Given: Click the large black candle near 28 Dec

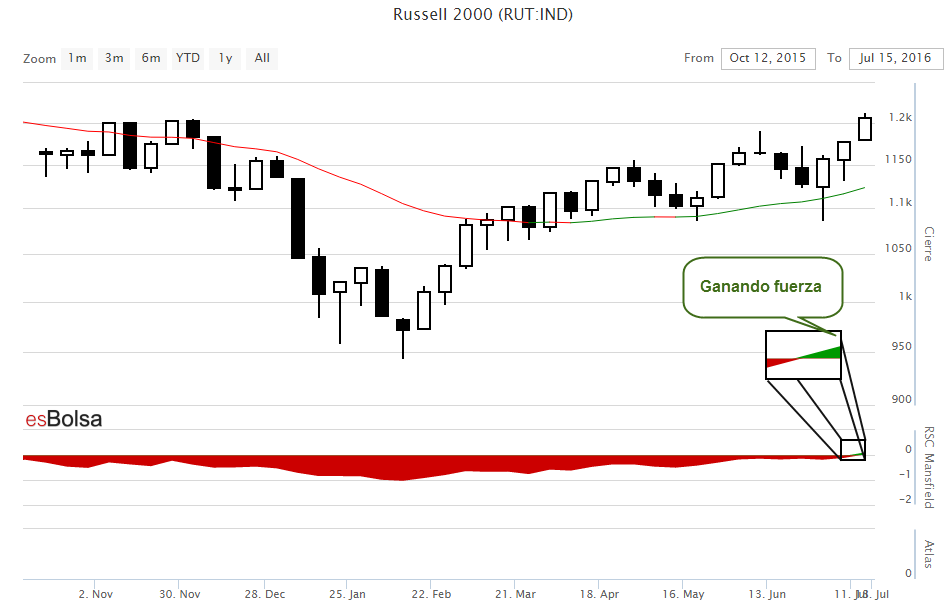Looking at the screenshot, I should click(x=298, y=218).
